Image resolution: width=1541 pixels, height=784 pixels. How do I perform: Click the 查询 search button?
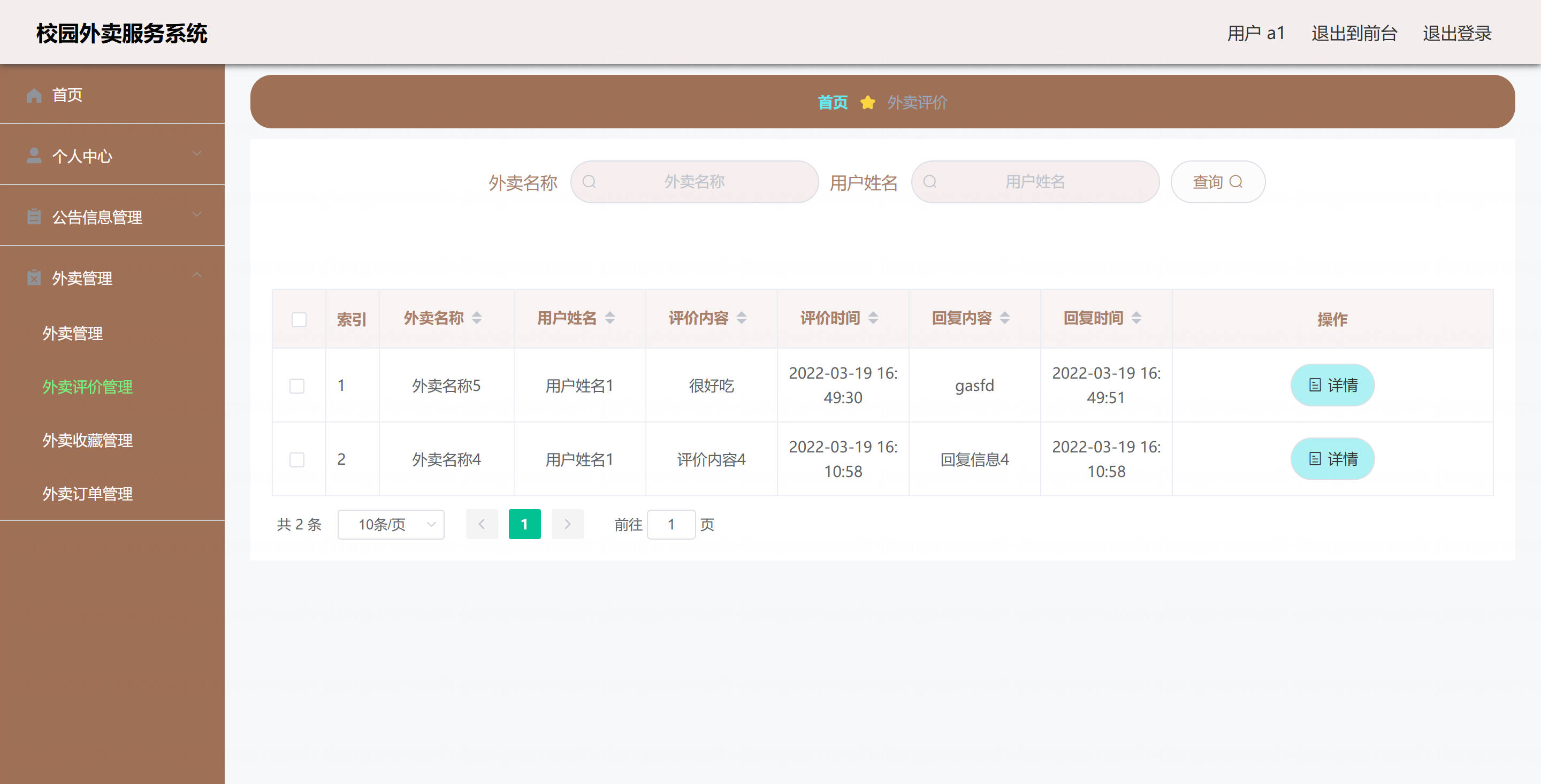point(1217,182)
